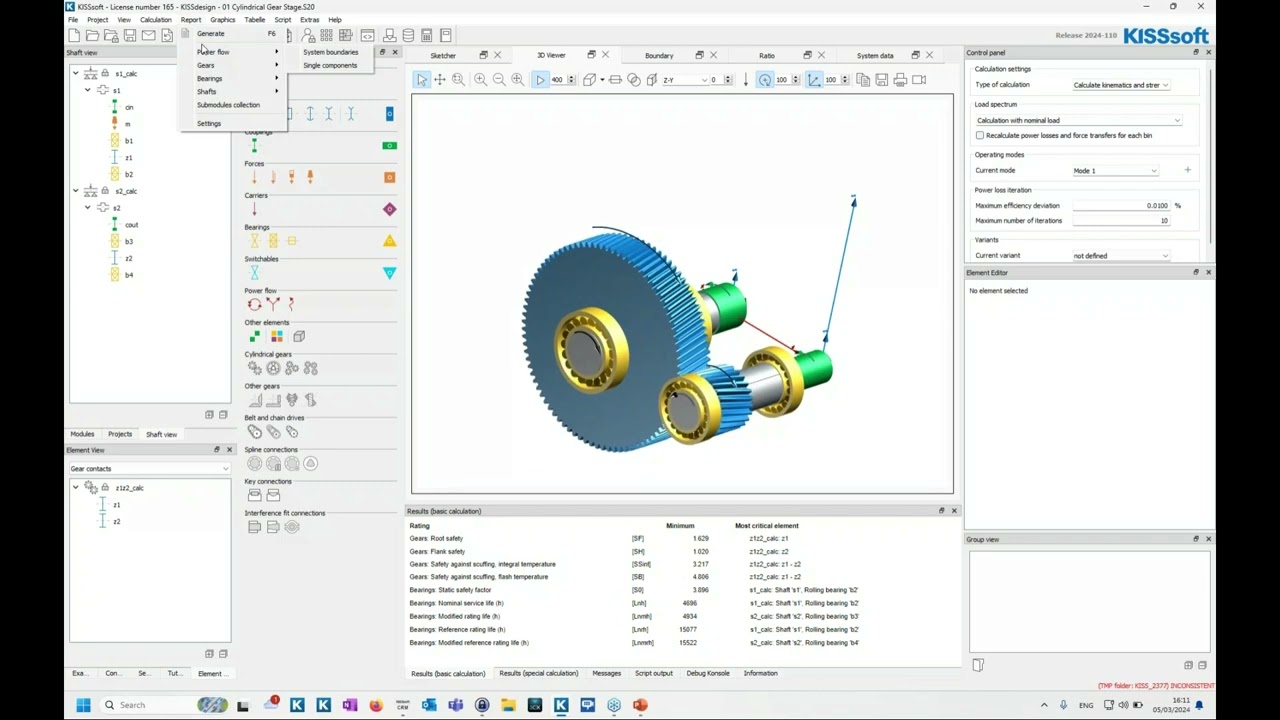
Task: Open the Current variant dropdown
Action: 1120,256
